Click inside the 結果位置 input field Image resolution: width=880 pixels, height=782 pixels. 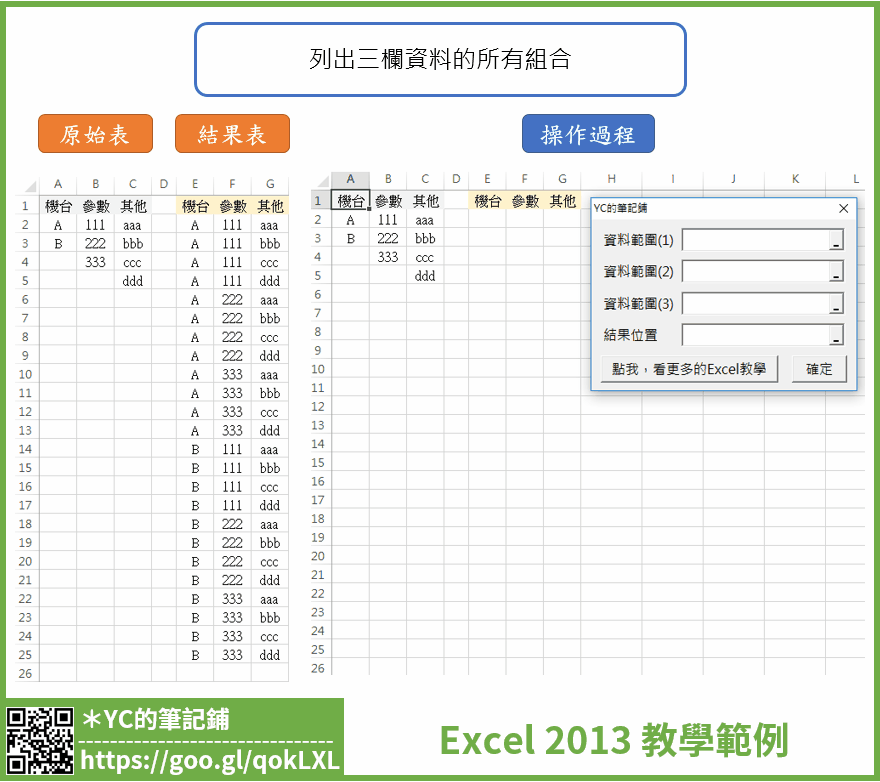[x=755, y=336]
